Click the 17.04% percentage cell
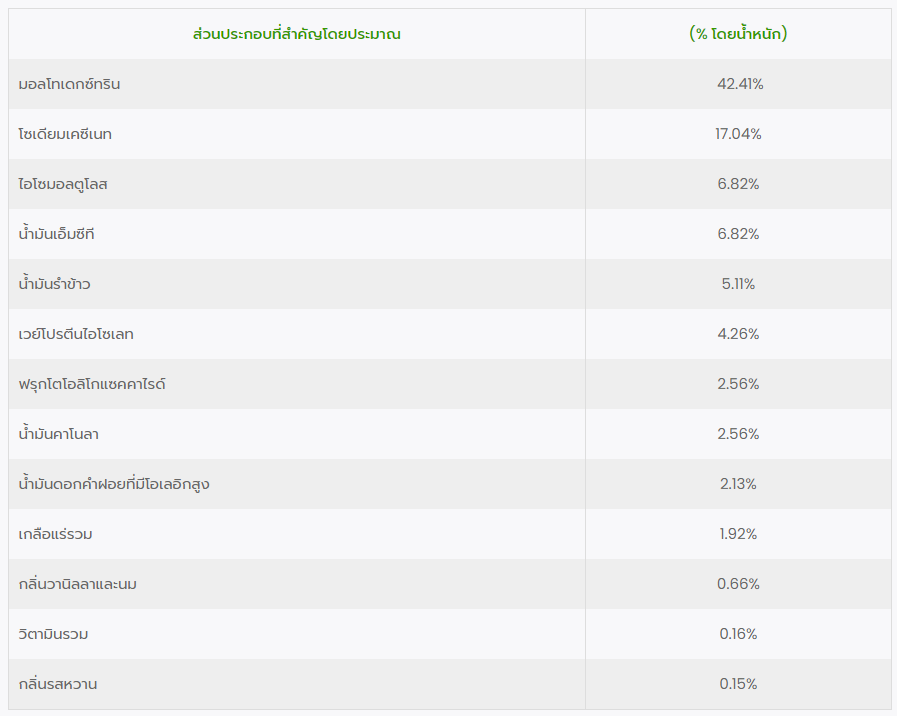The width and height of the screenshot is (897, 716). click(738, 134)
